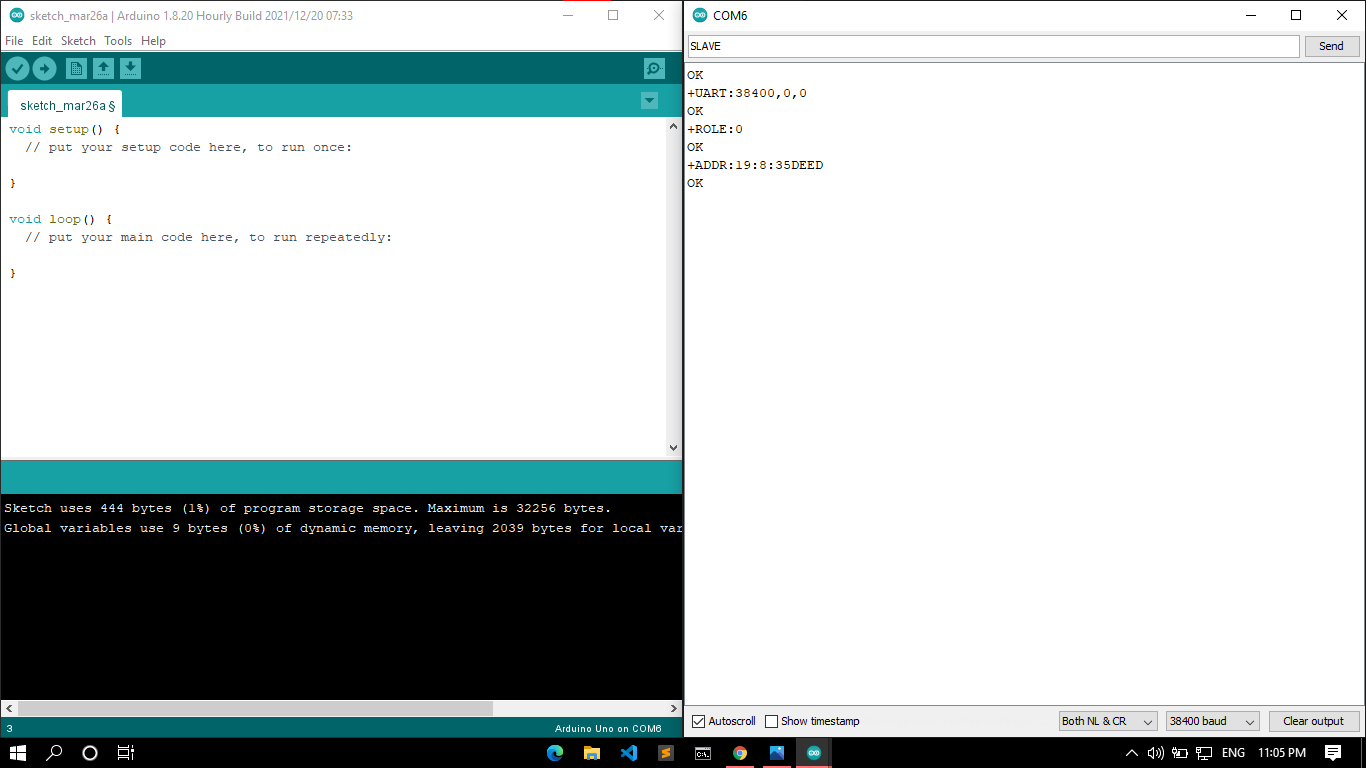Click the battery tray icon

pos(1180,752)
